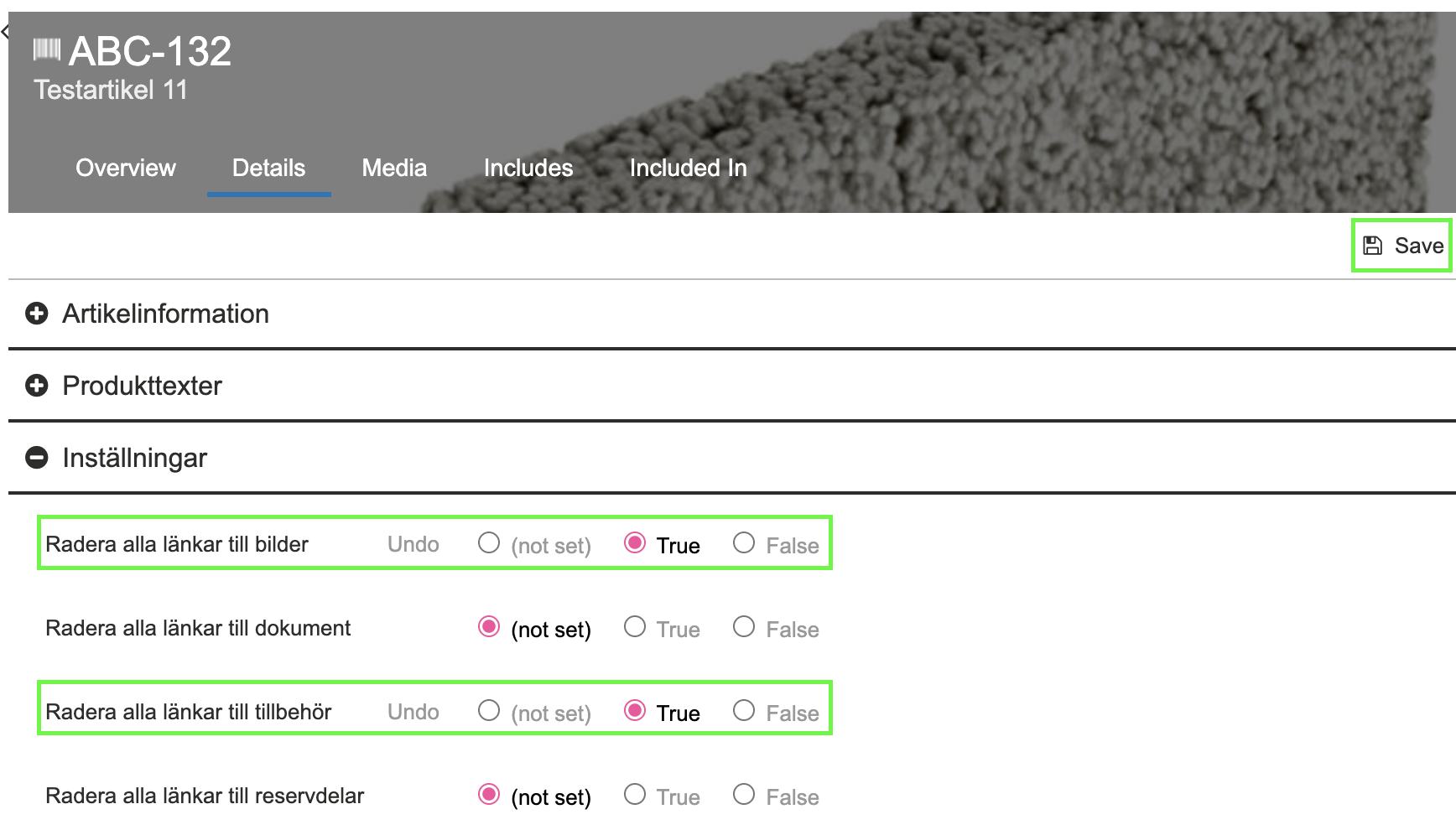Set 'länkar till reservdelar' to False
1456x830 pixels.
(x=744, y=795)
